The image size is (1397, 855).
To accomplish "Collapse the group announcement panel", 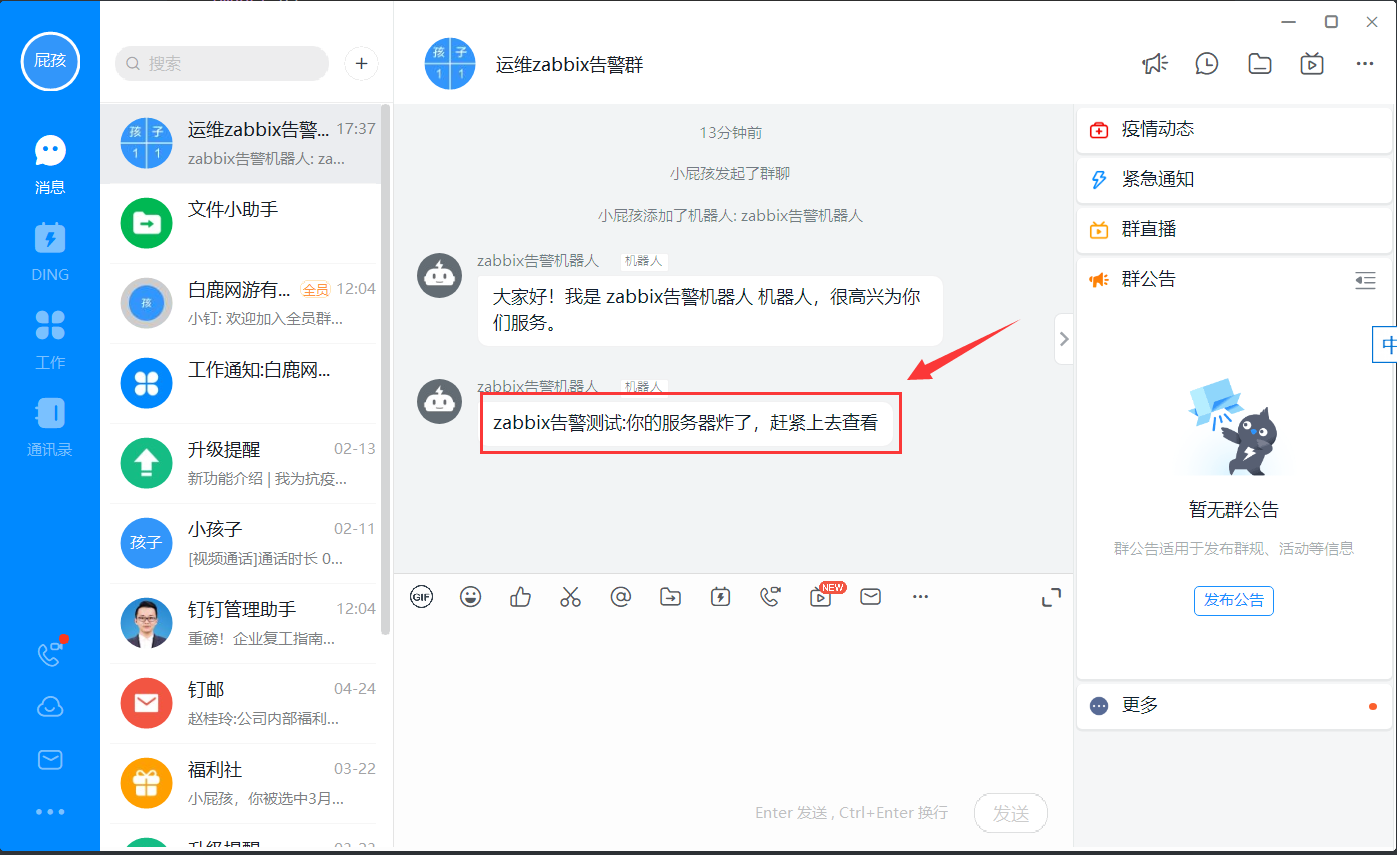I will coord(1365,281).
